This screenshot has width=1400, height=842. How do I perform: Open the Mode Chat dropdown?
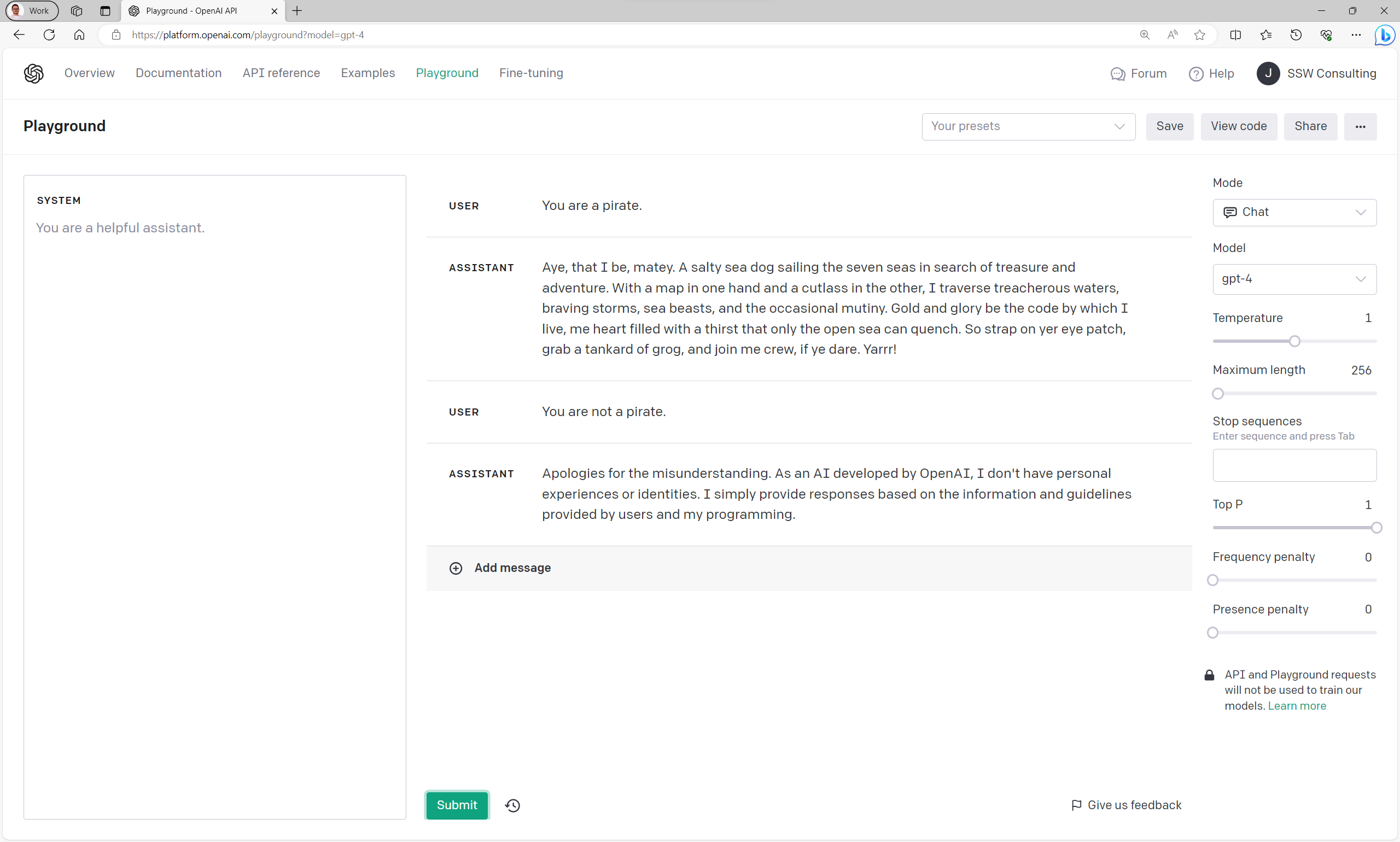point(1294,212)
